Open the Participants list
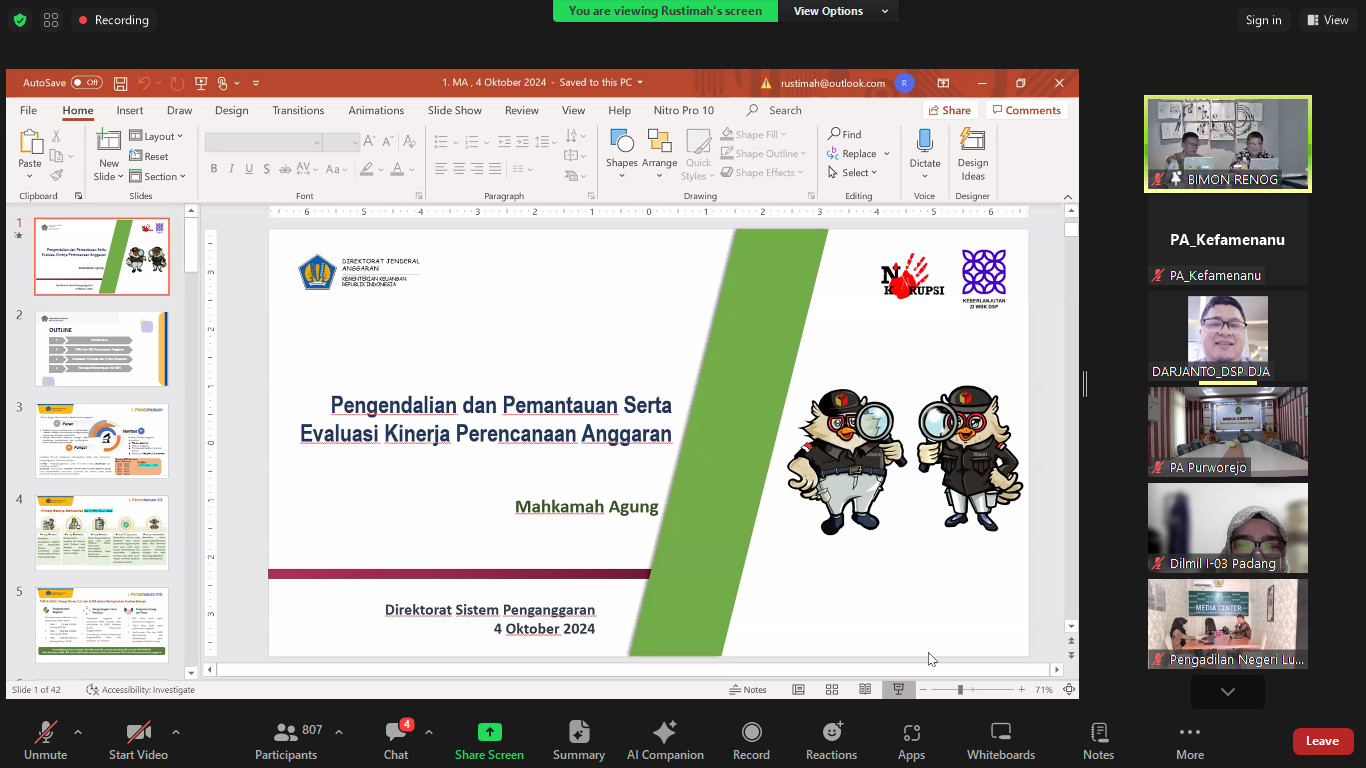1366x768 pixels. (x=286, y=741)
